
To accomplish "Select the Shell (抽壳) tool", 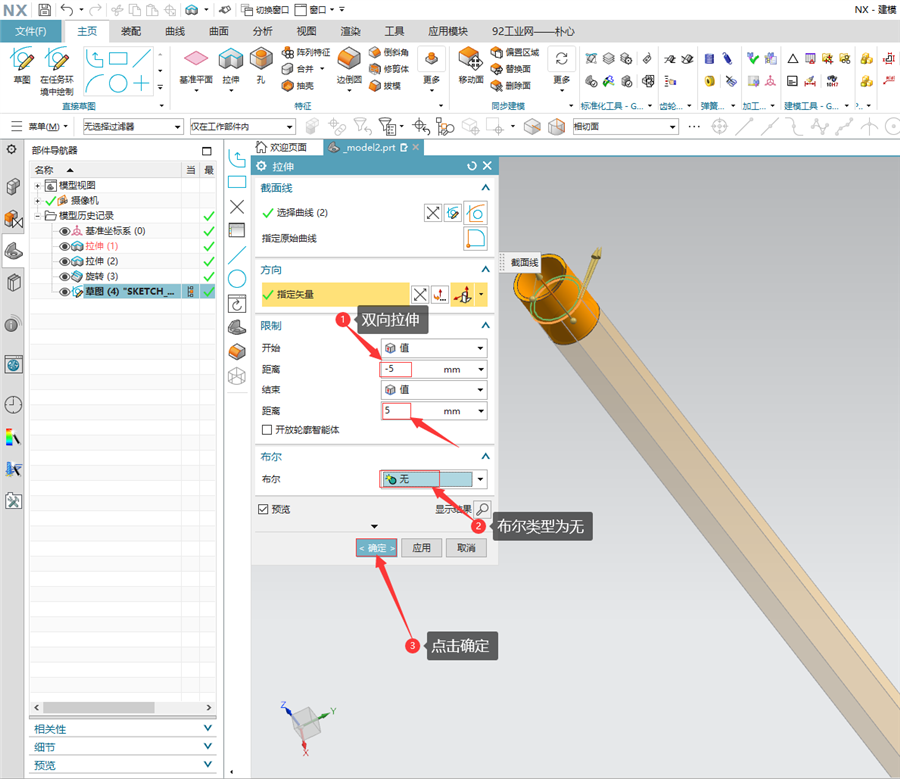I will 298,86.
